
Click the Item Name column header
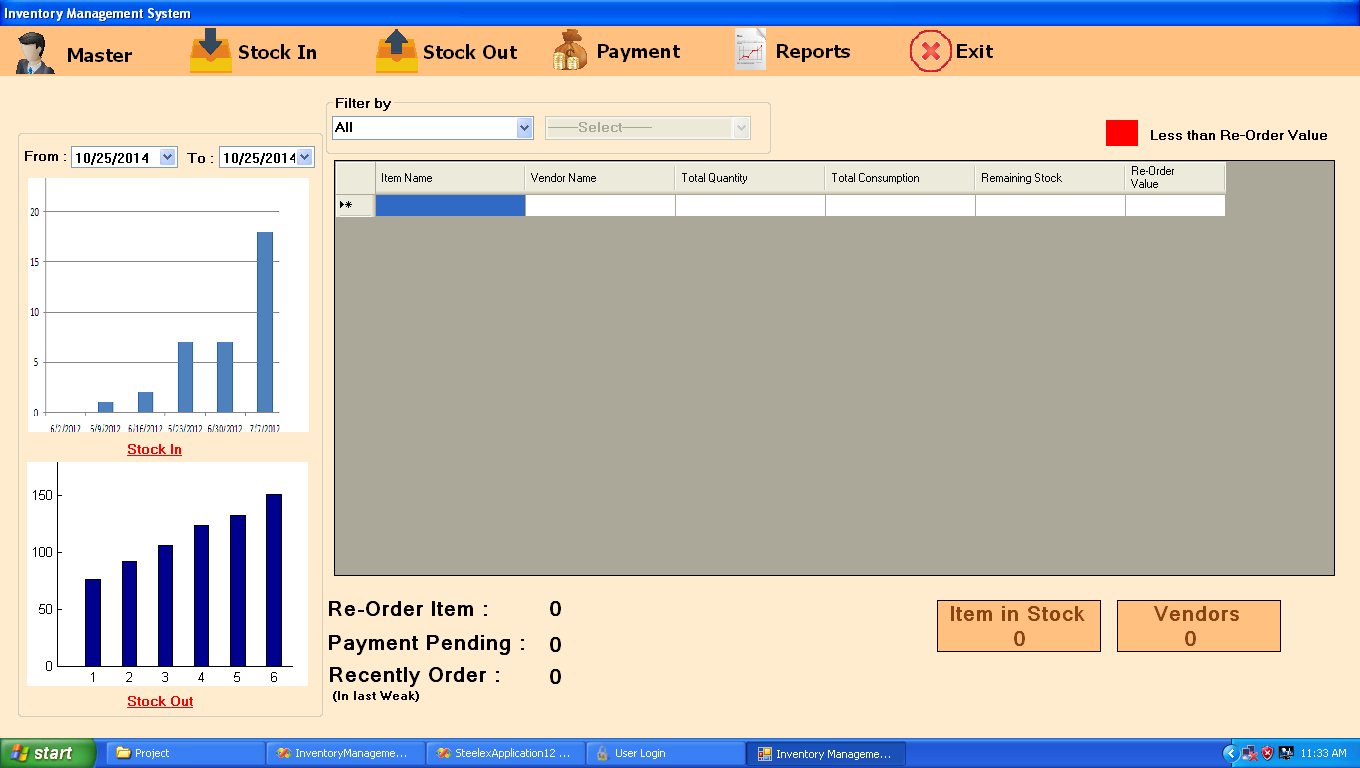pos(450,178)
